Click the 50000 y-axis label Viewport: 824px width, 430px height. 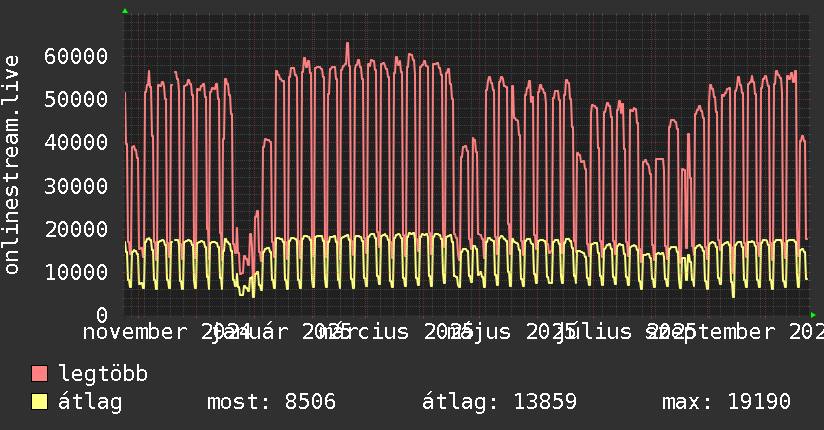tap(76, 99)
